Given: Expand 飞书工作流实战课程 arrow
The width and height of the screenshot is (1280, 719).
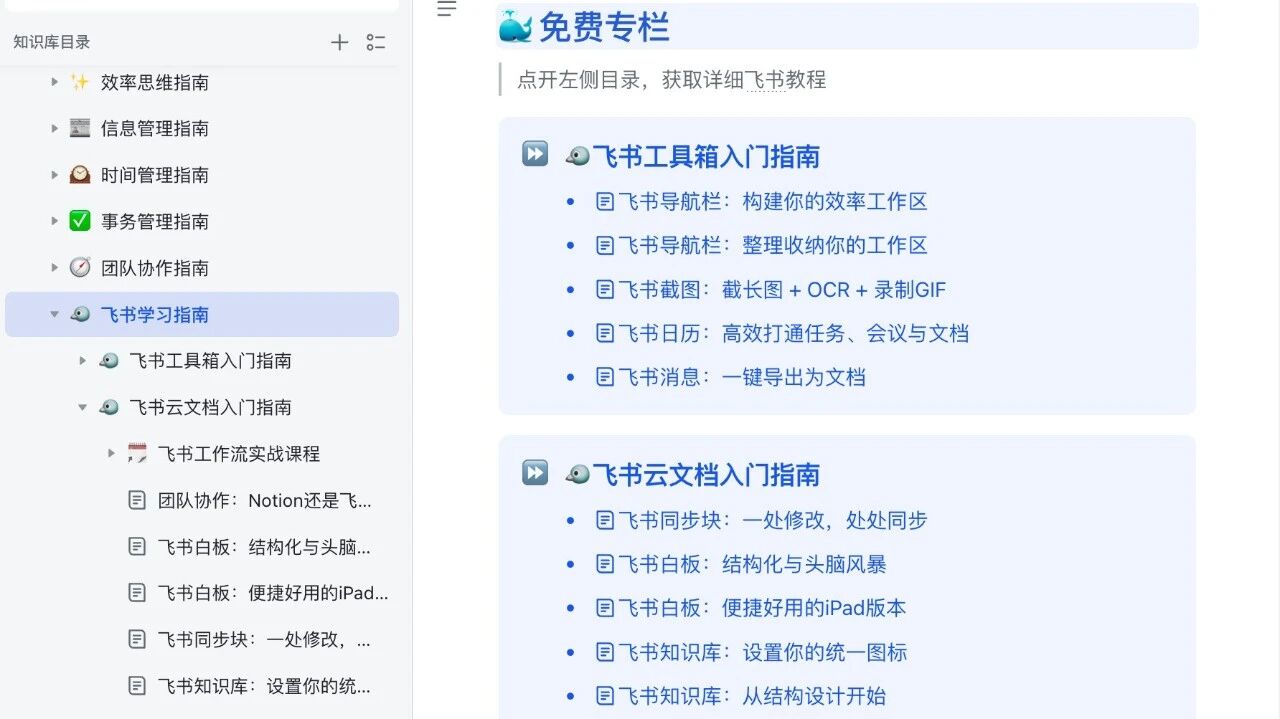Looking at the screenshot, I should (112, 454).
